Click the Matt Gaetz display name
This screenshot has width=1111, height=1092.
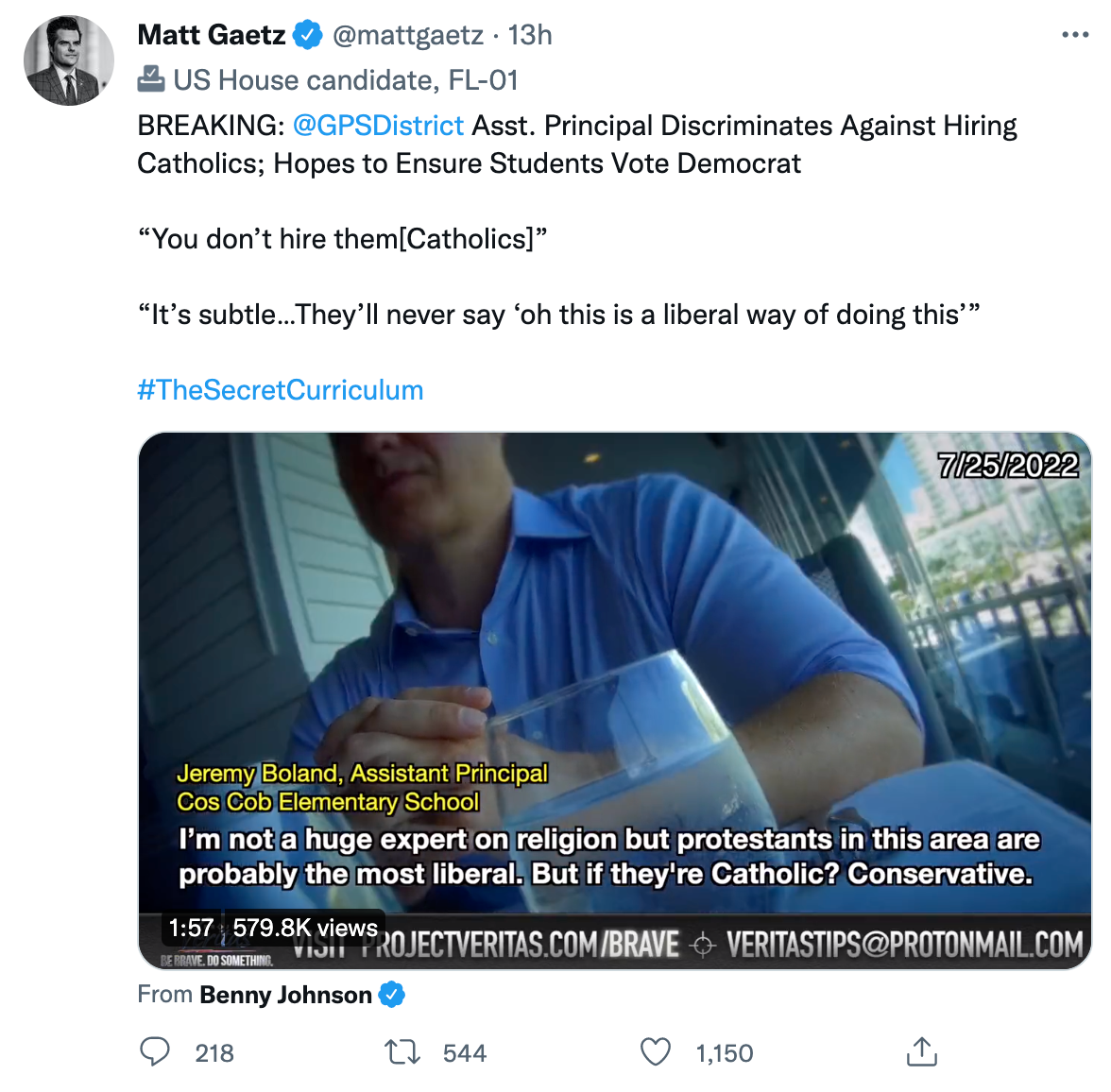point(212,35)
